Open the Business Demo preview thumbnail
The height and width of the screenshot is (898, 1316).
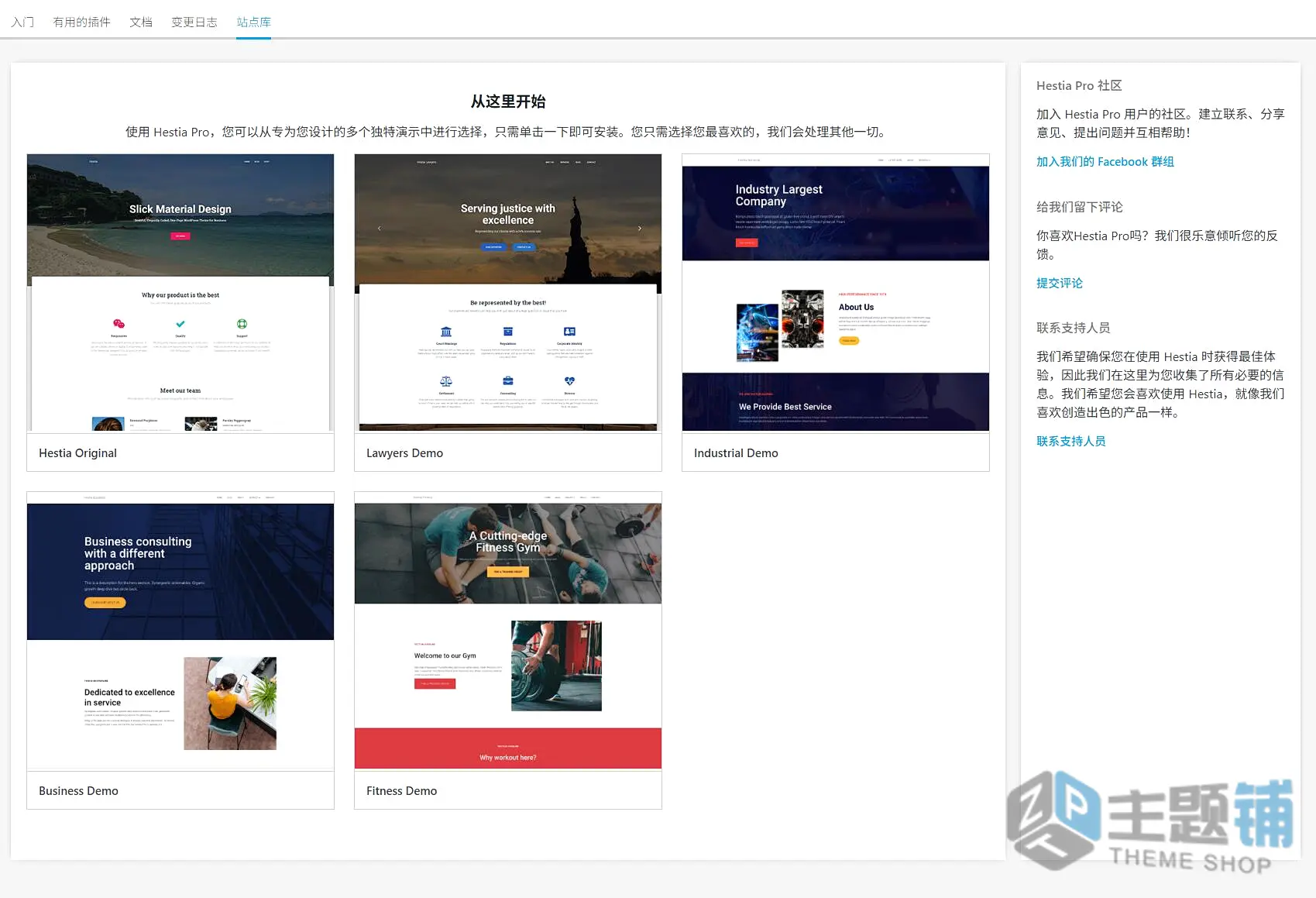click(180, 631)
